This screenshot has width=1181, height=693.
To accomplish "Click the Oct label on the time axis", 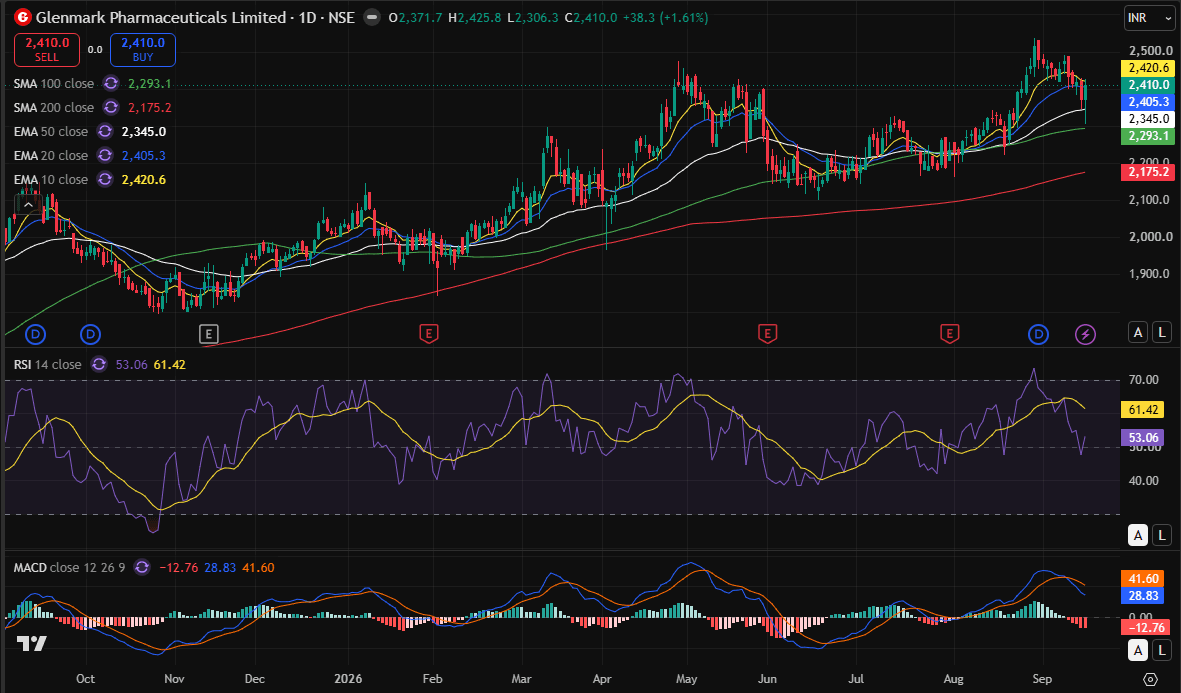I will 85,679.
